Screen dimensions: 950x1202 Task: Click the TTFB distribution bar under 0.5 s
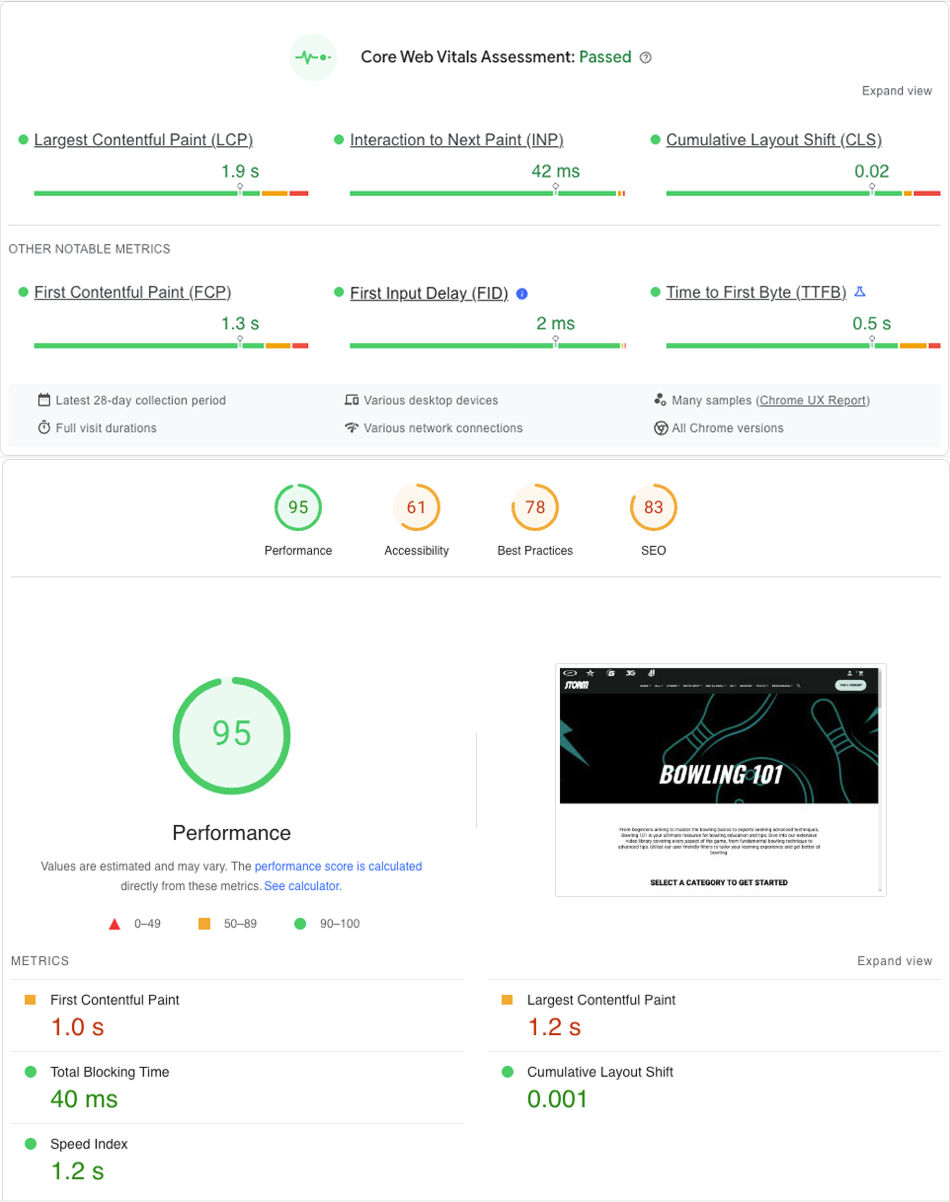804,346
